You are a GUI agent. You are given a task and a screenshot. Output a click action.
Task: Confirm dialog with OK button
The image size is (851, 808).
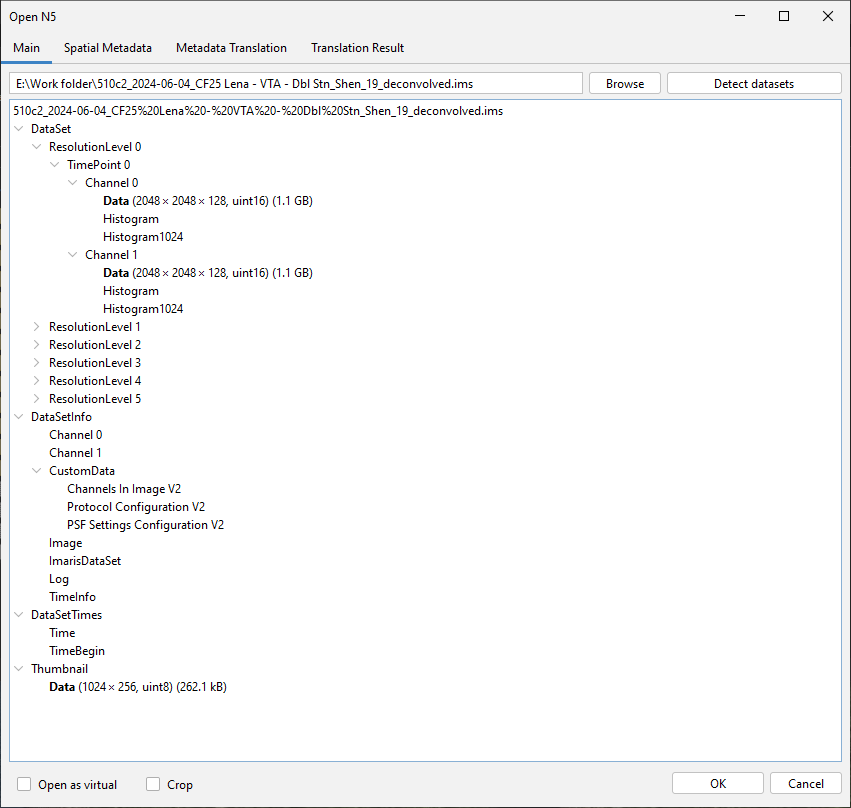(x=717, y=783)
